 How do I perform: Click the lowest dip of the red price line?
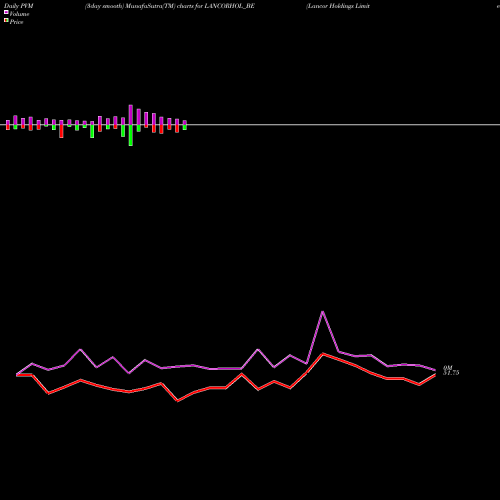point(177,401)
